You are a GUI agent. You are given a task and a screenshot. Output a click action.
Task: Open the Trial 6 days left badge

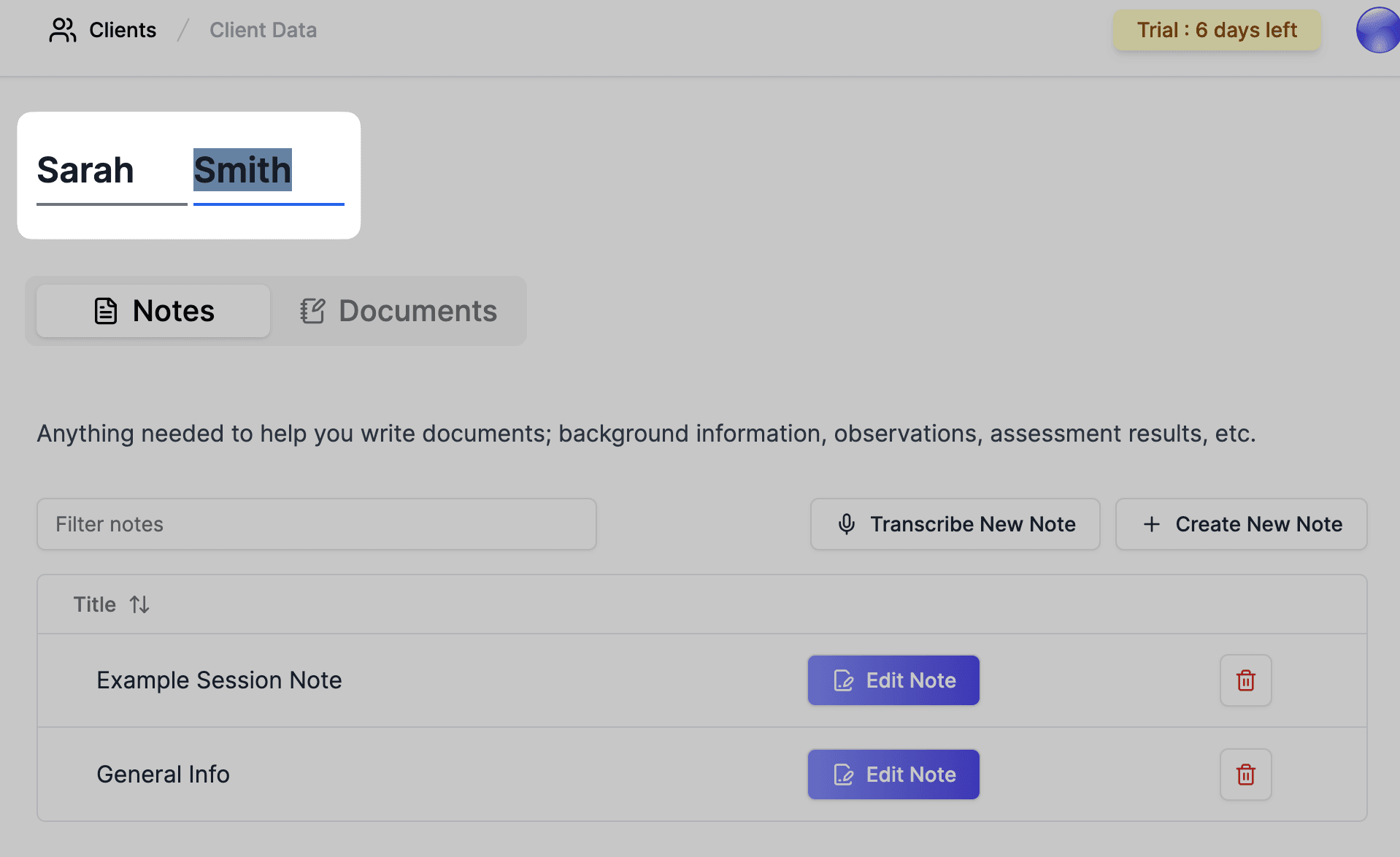point(1216,30)
